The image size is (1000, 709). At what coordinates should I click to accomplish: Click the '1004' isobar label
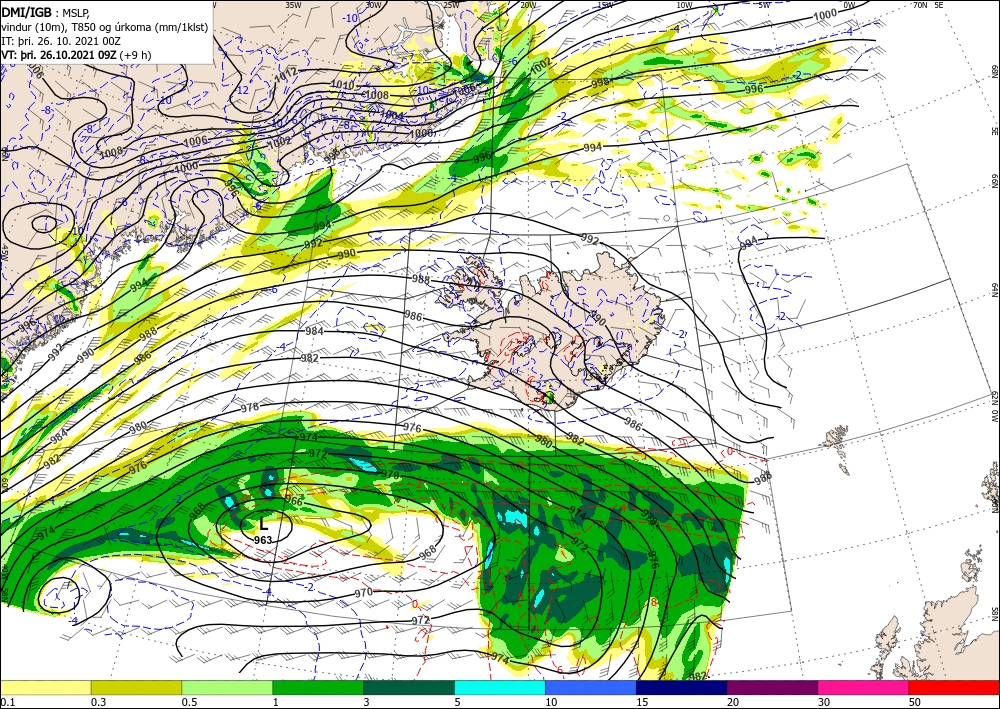(392, 115)
